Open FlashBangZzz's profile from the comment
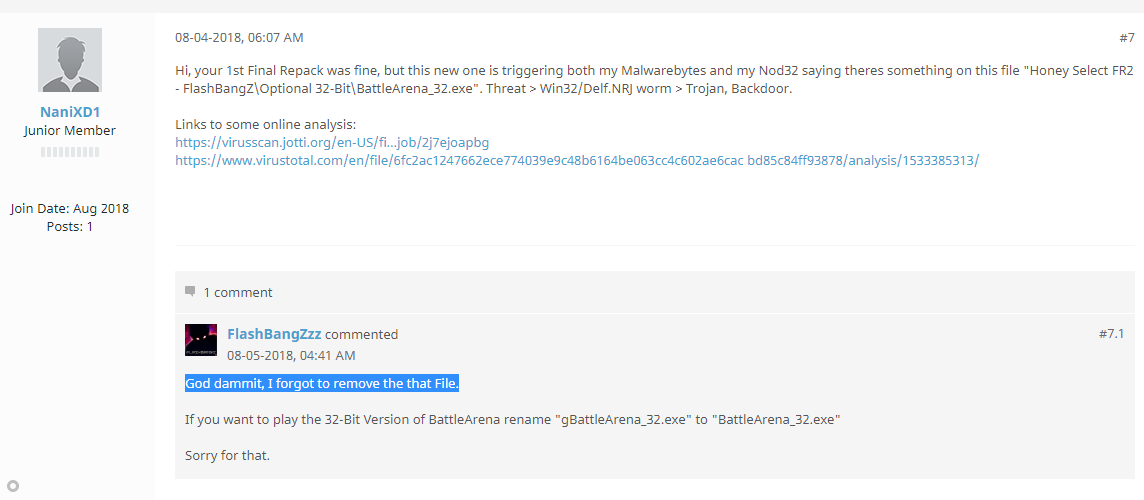The height and width of the screenshot is (500, 1144). click(274, 334)
